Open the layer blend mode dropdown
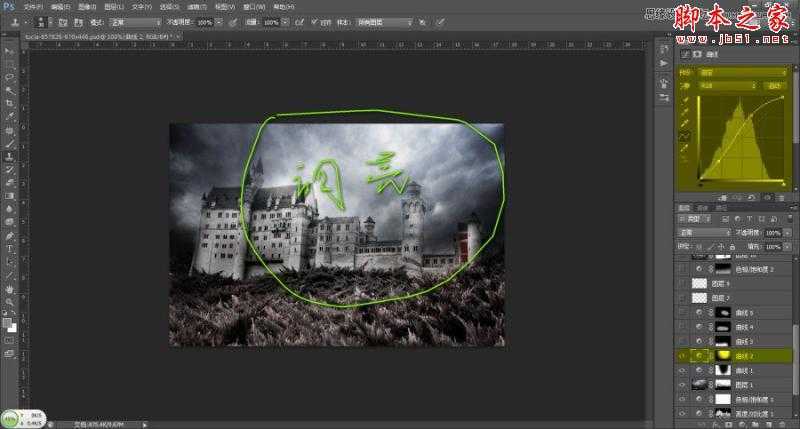Viewport: 800px width, 429px height. coord(705,233)
